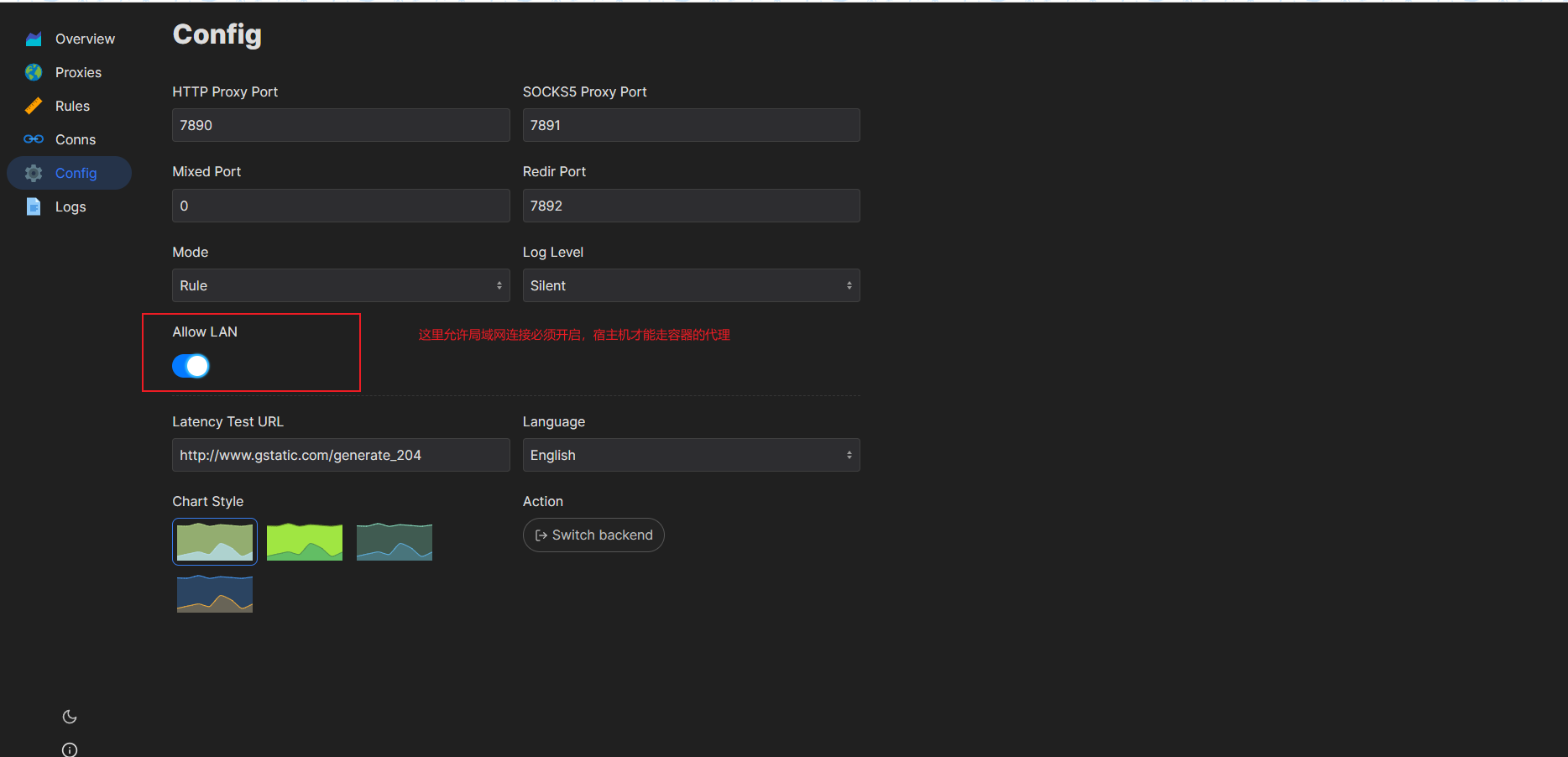Screen dimensions: 1568x757
Task: Focus the SOCKS5 Proxy Port field
Action: pyautogui.click(x=691, y=125)
